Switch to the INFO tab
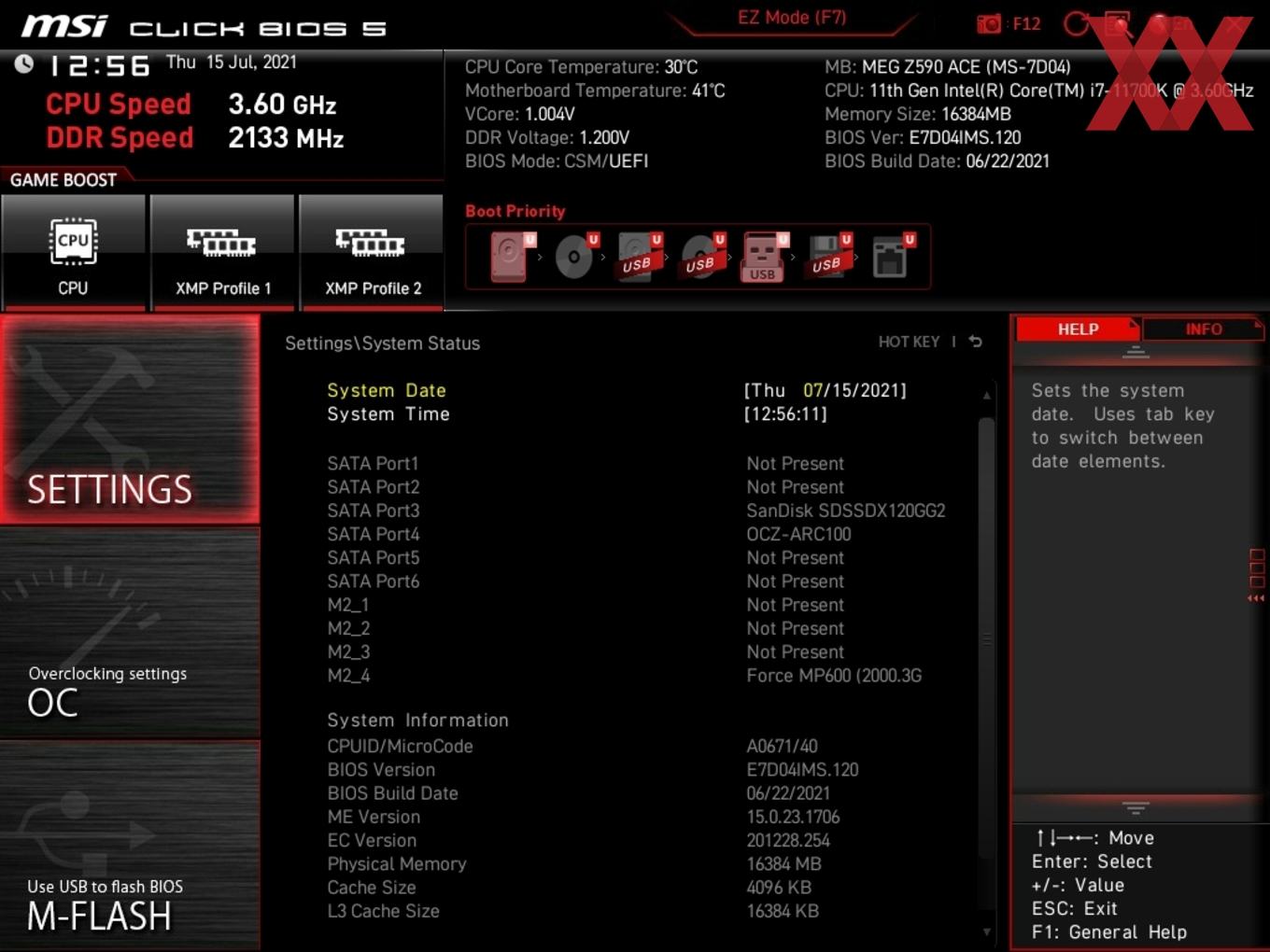 tap(1203, 329)
